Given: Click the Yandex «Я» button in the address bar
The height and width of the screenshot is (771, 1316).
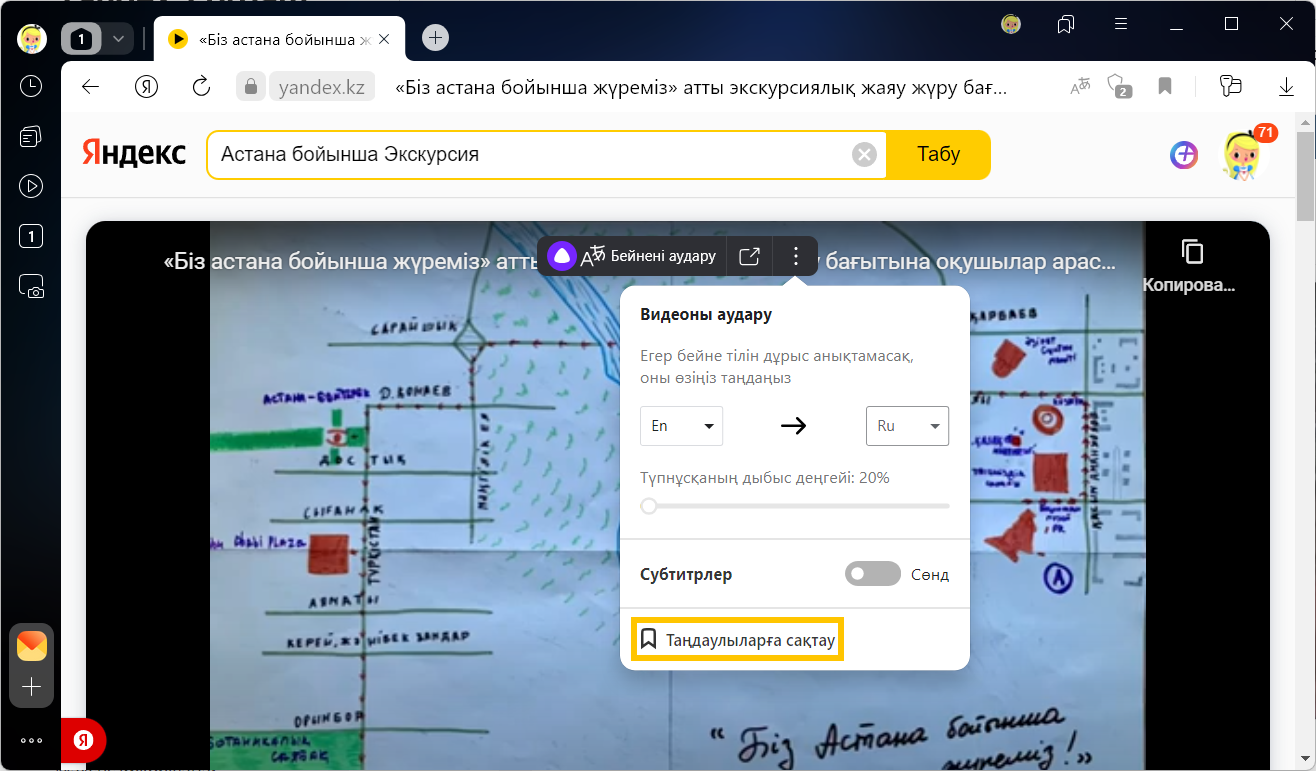Looking at the screenshot, I should 147,87.
